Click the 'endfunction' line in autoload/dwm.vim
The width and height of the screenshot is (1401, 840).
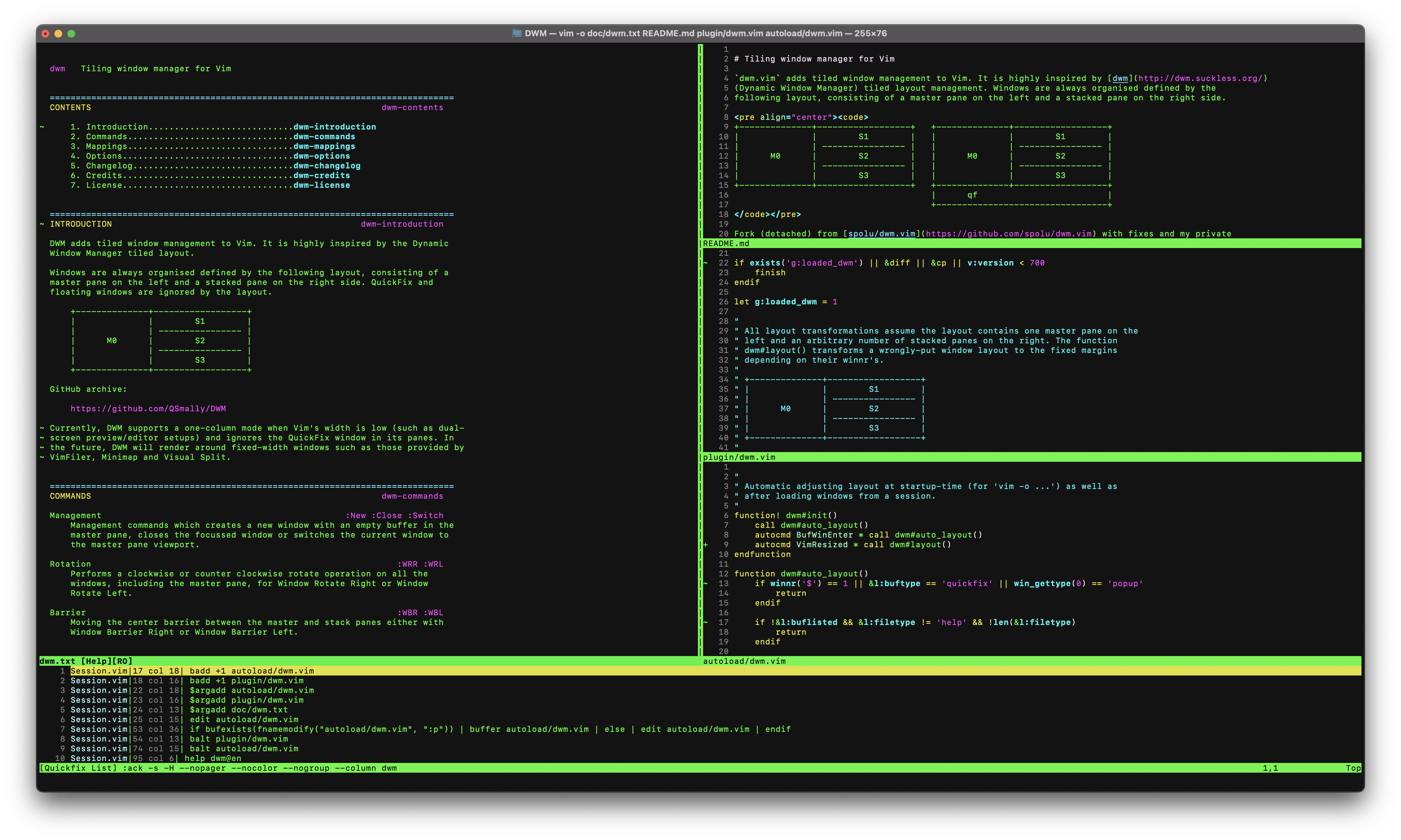(x=762, y=554)
